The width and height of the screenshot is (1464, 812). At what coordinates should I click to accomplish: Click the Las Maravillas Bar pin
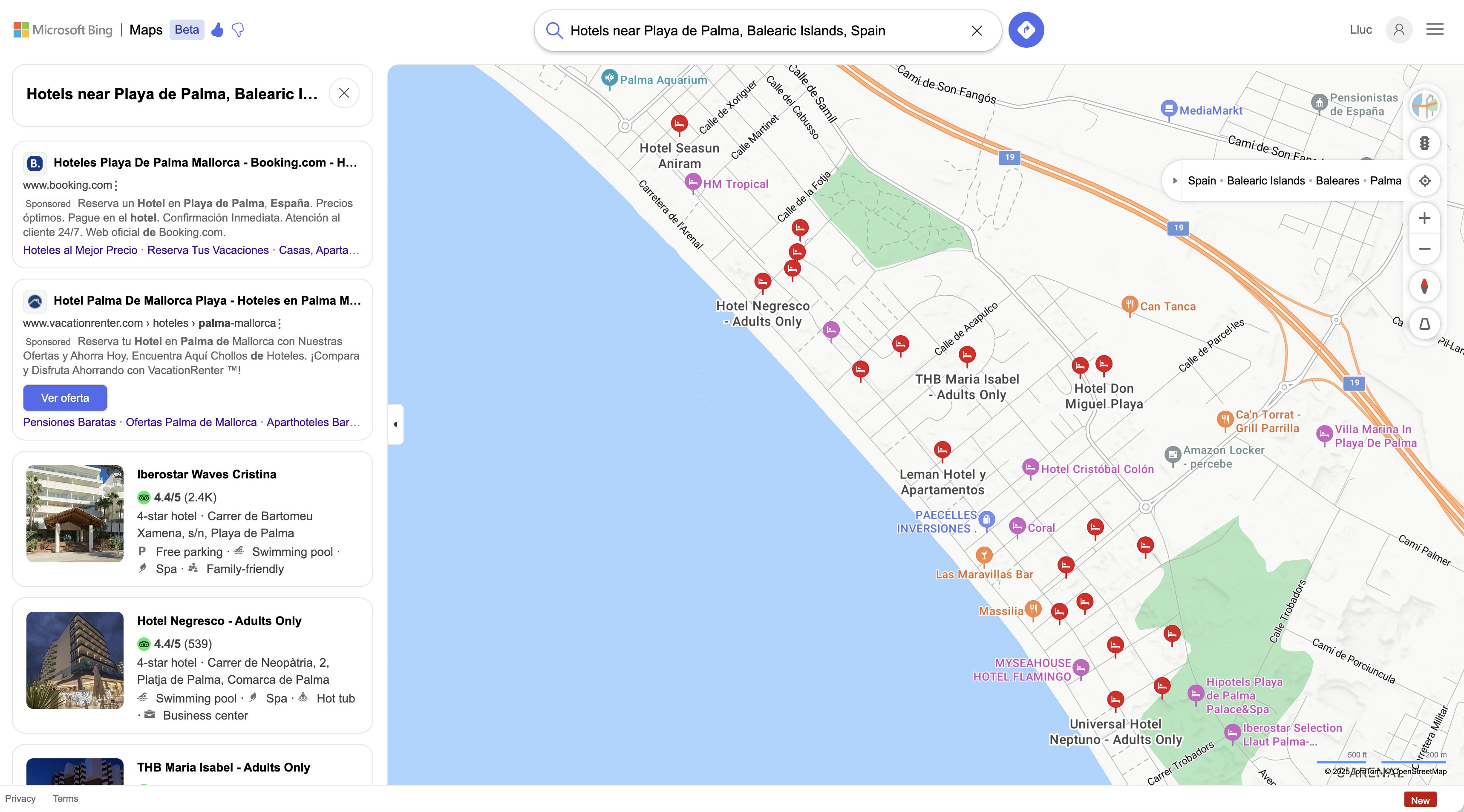(984, 556)
